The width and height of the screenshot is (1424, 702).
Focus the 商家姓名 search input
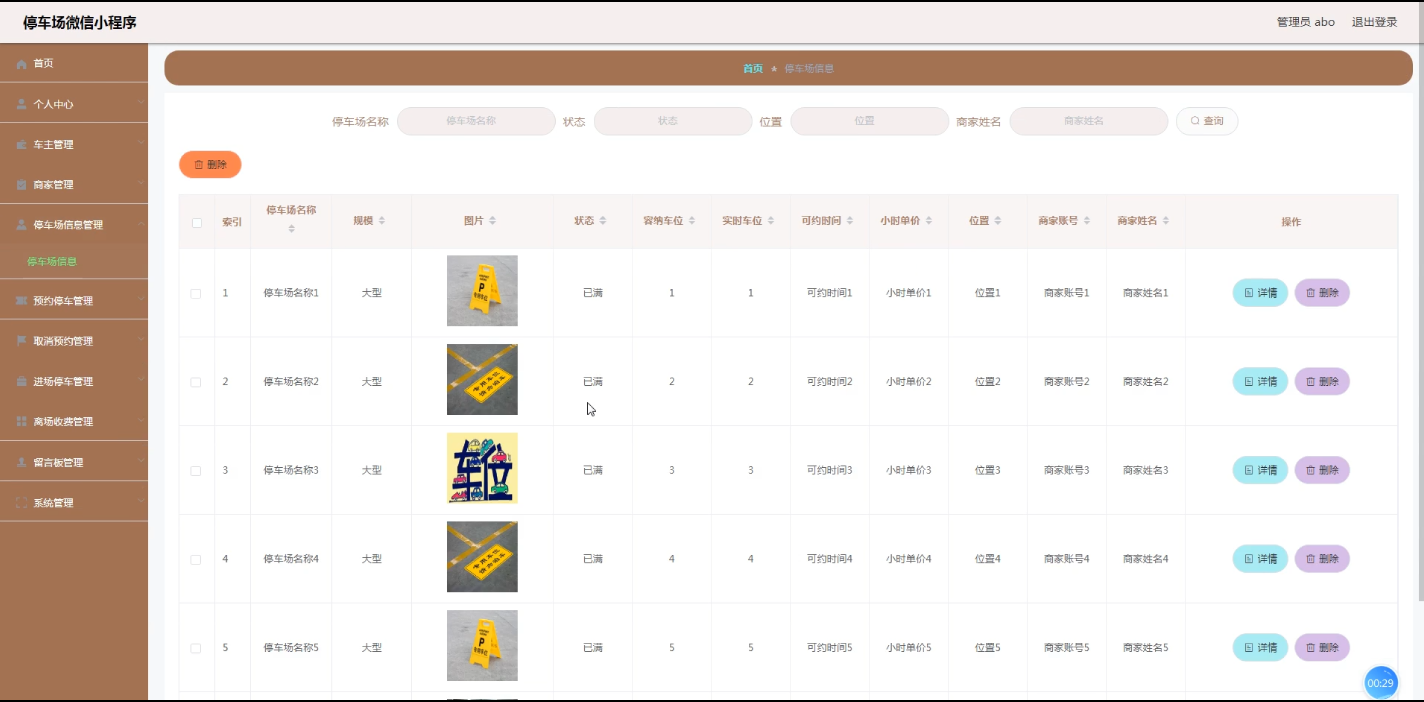tap(1088, 121)
